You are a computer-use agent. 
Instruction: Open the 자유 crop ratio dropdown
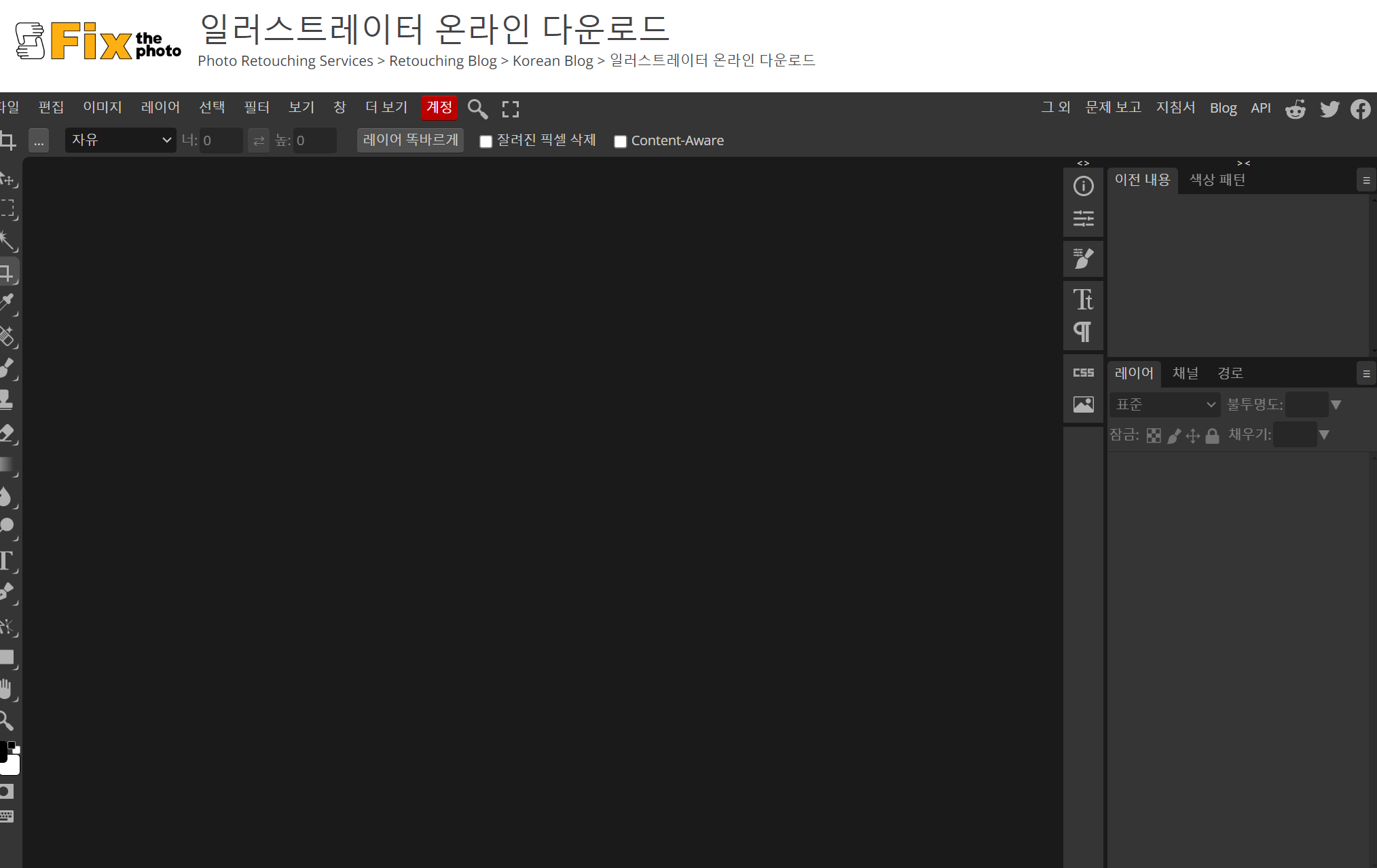point(120,140)
